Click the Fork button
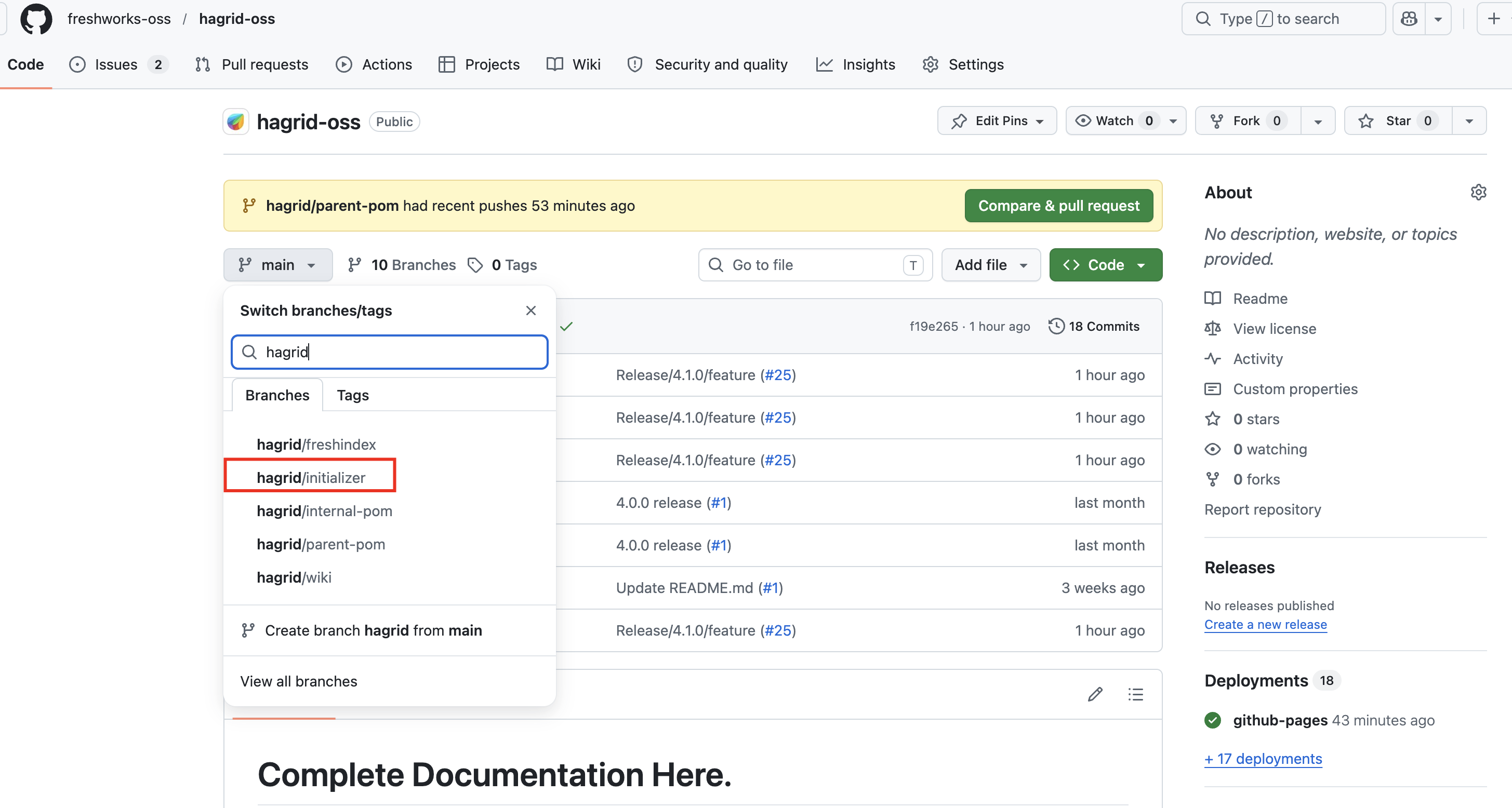The height and width of the screenshot is (808, 1512). pos(1248,121)
